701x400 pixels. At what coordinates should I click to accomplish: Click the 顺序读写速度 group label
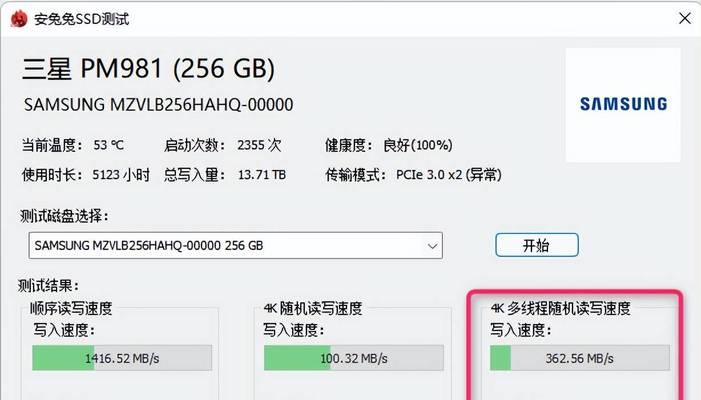[x=71, y=308]
